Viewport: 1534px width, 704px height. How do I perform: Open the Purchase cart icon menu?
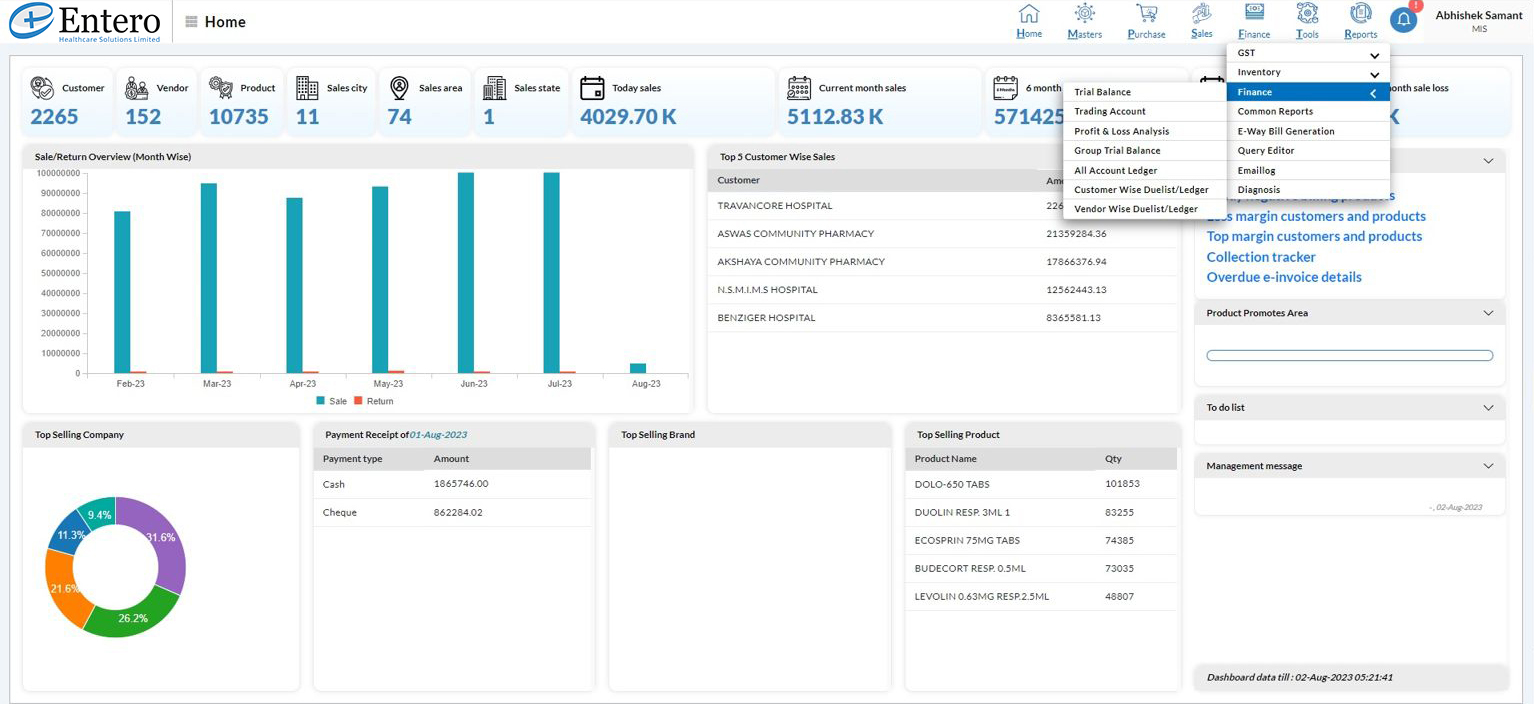click(x=1146, y=15)
